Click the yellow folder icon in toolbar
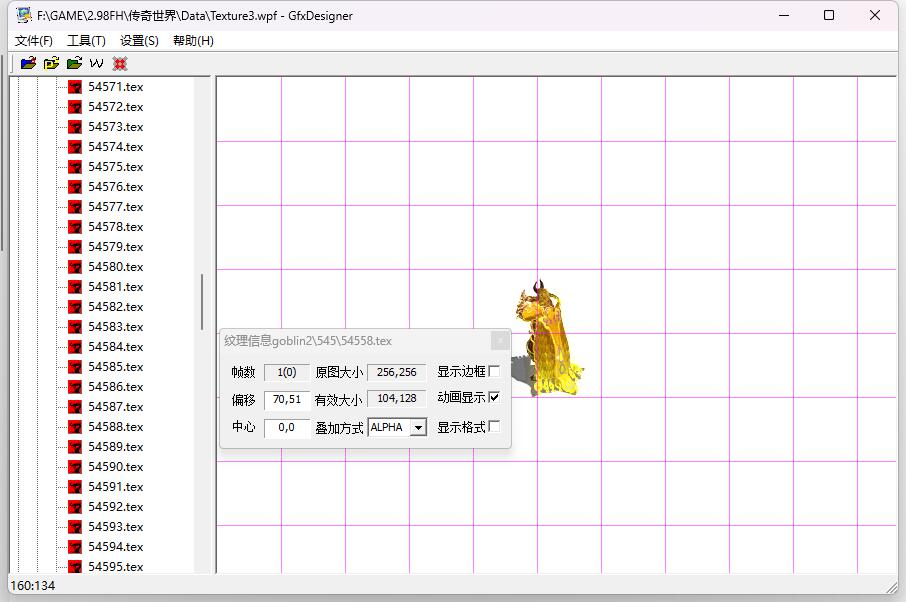This screenshot has height=602, width=906. coord(51,63)
